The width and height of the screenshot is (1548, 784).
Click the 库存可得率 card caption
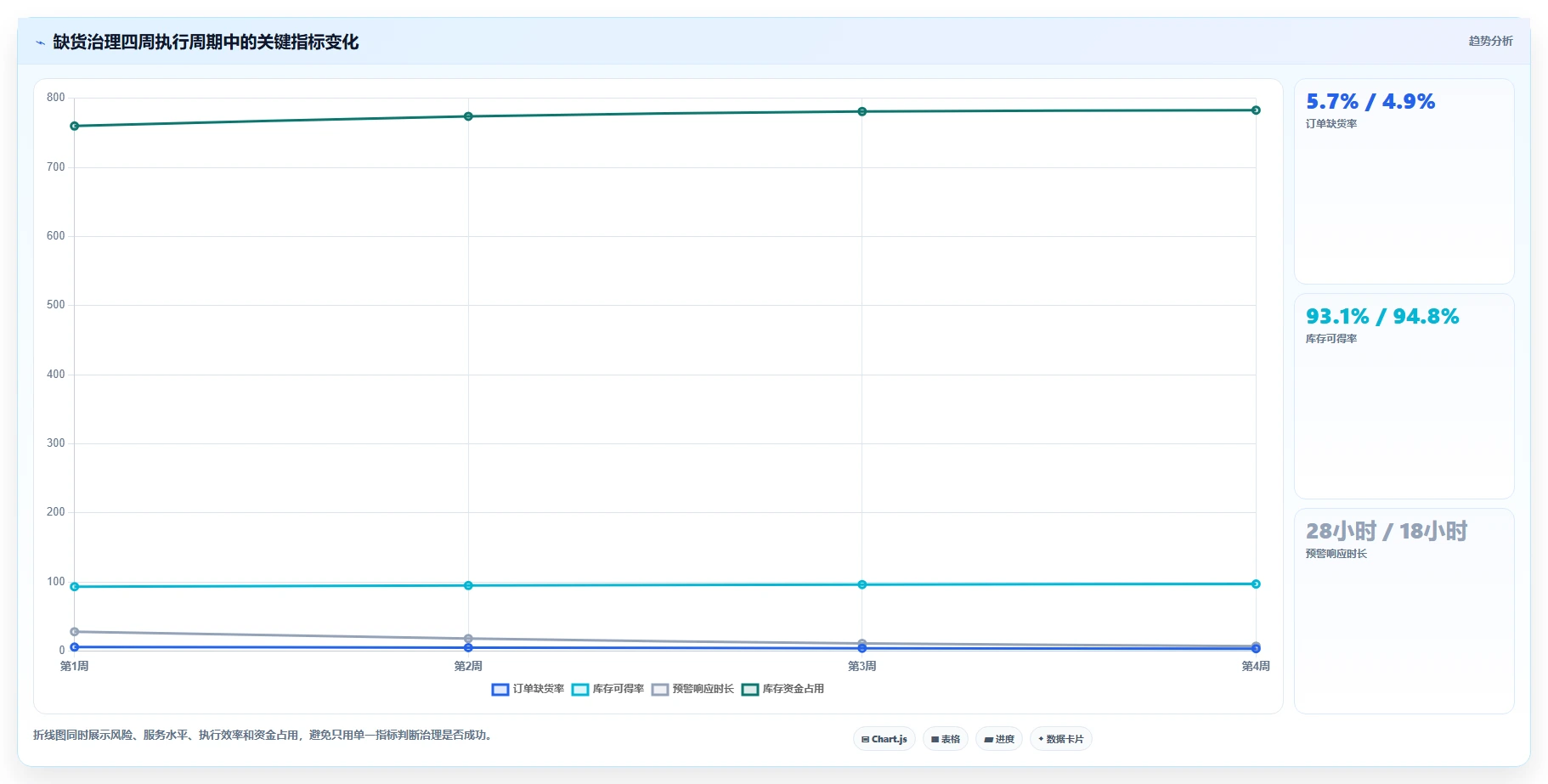1331,339
